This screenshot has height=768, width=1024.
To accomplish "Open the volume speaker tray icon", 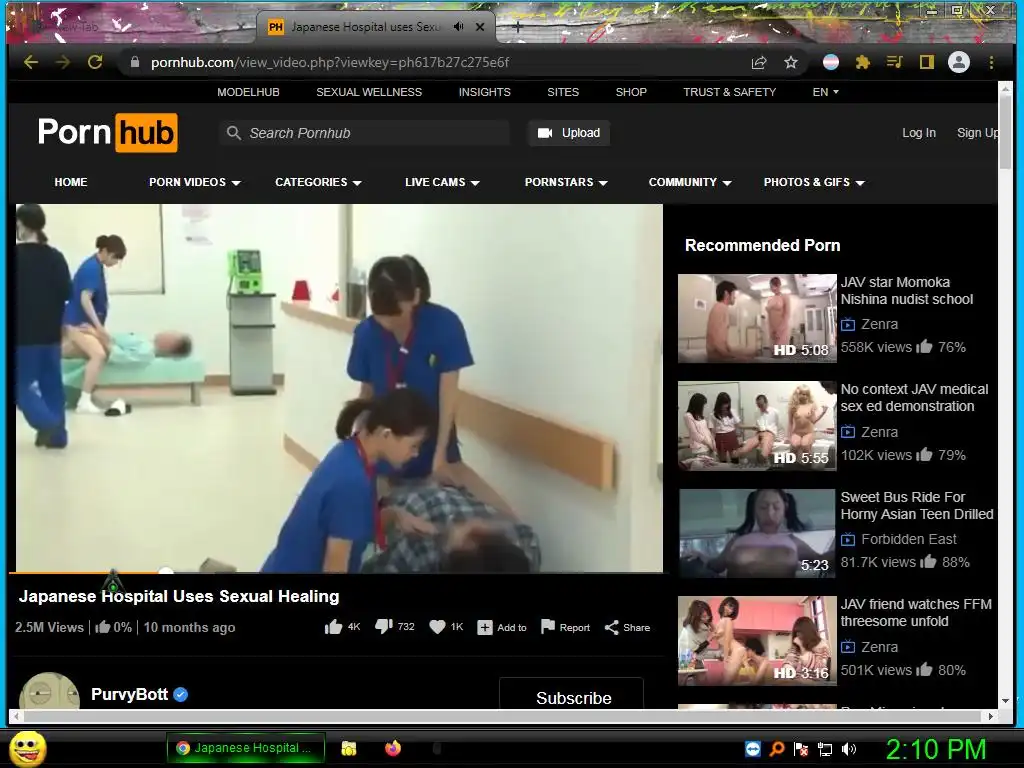I will click(x=849, y=749).
